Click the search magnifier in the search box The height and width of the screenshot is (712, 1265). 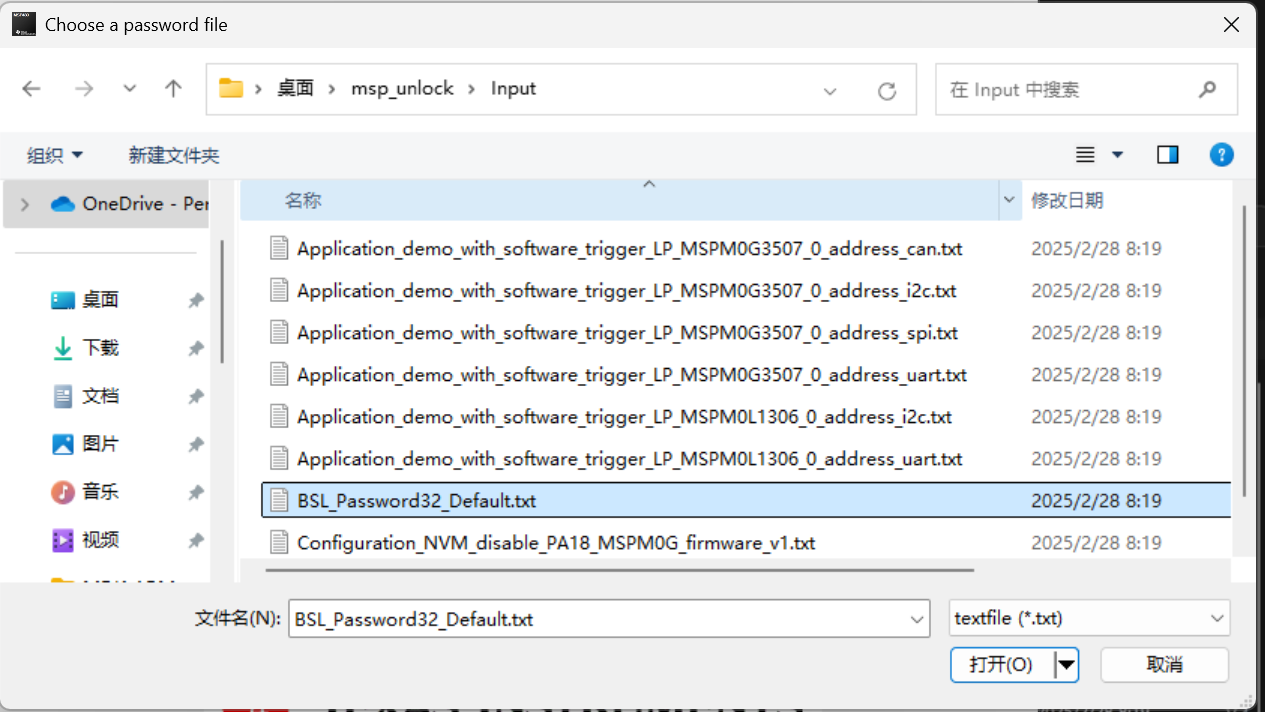coord(1206,89)
